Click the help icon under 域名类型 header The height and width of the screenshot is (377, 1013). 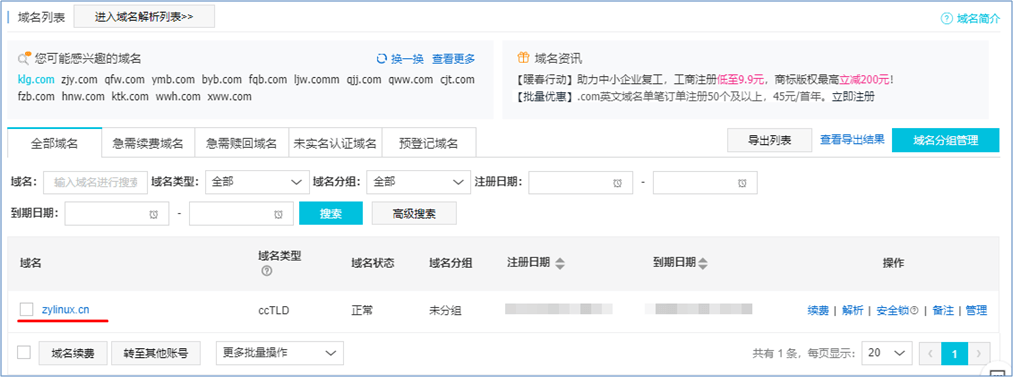pos(266,272)
